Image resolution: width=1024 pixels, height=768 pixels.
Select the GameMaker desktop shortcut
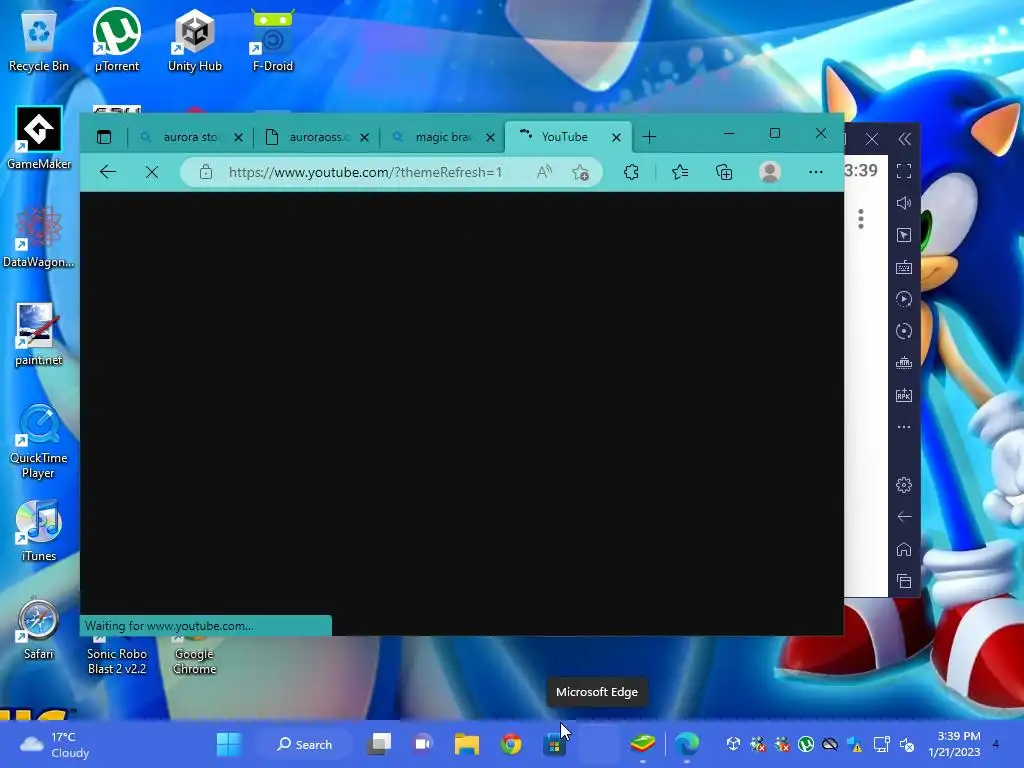[x=39, y=138]
